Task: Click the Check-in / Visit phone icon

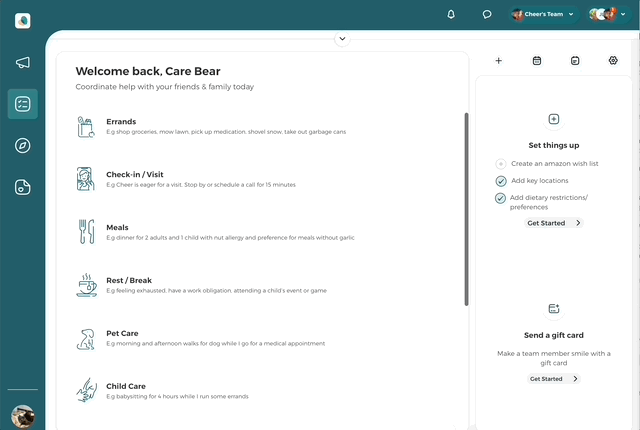Action: (85, 179)
